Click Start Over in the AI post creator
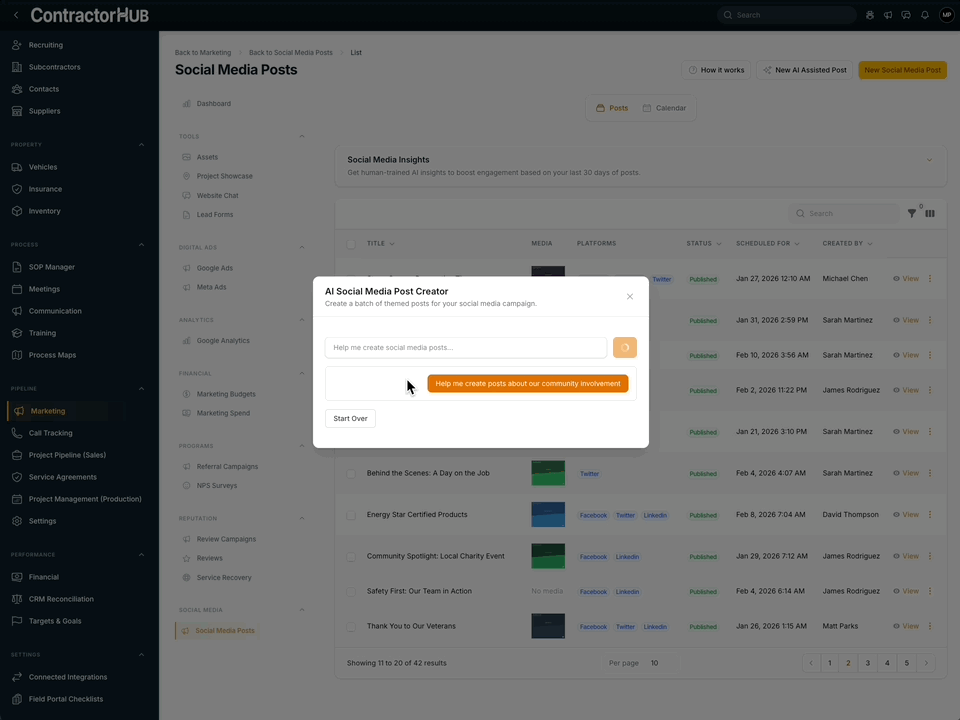 (x=350, y=418)
